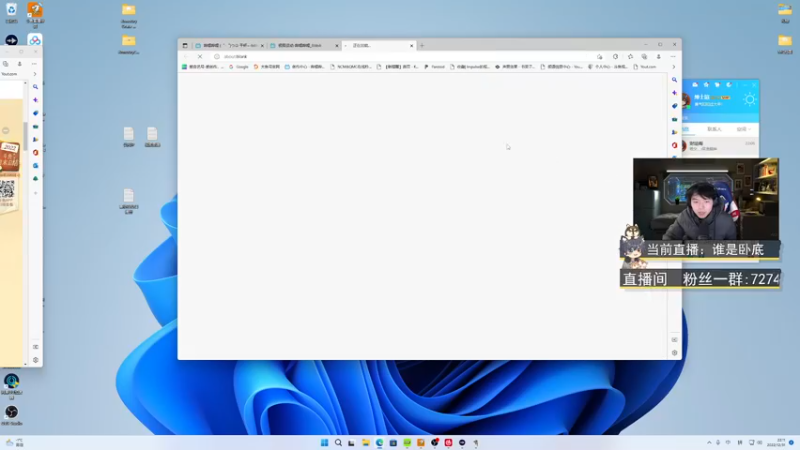Open lower single text document on desktop
Image resolution: width=800 pixels, height=450 pixels.
point(129,201)
